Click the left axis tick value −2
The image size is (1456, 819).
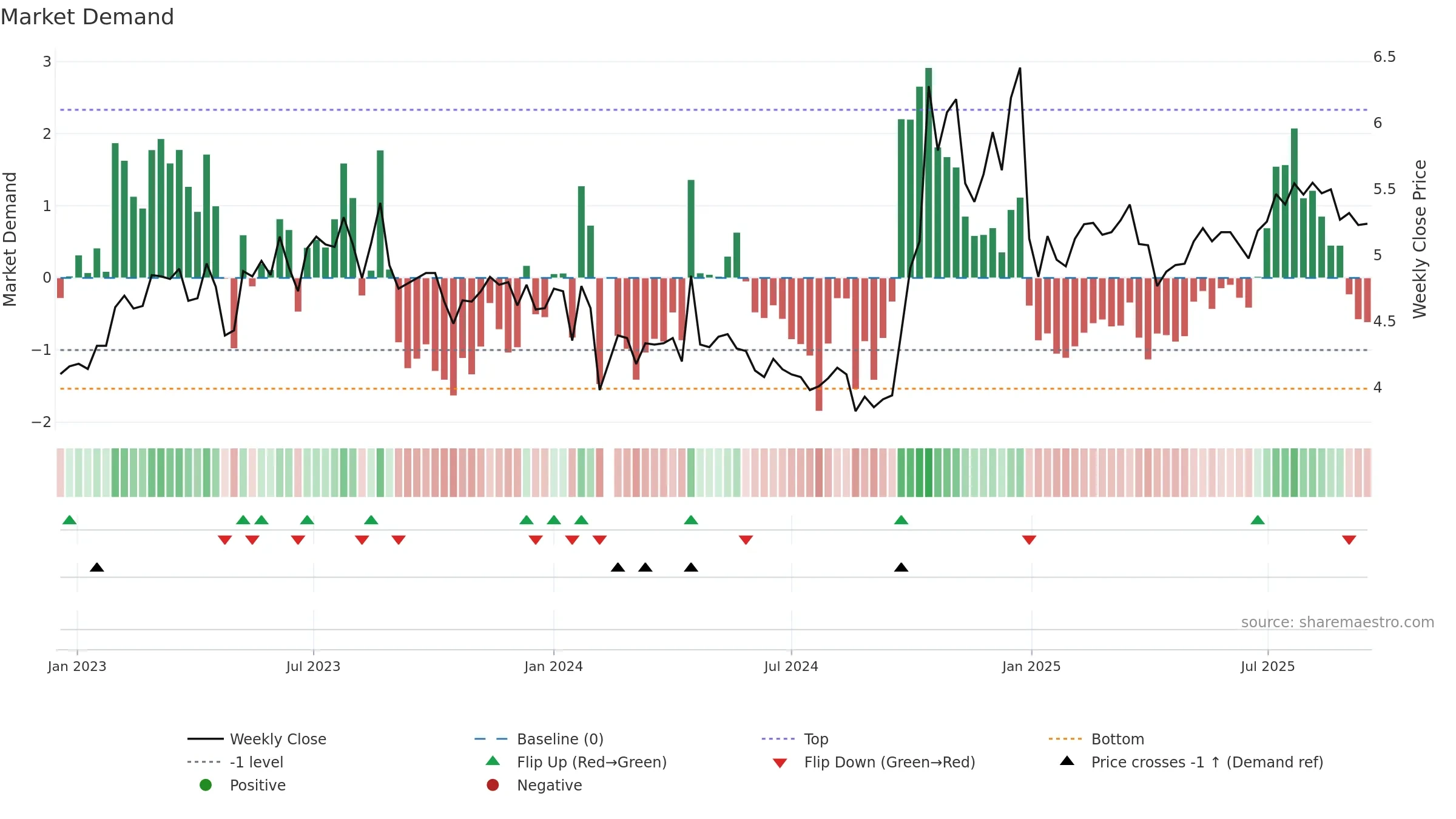pos(41,422)
